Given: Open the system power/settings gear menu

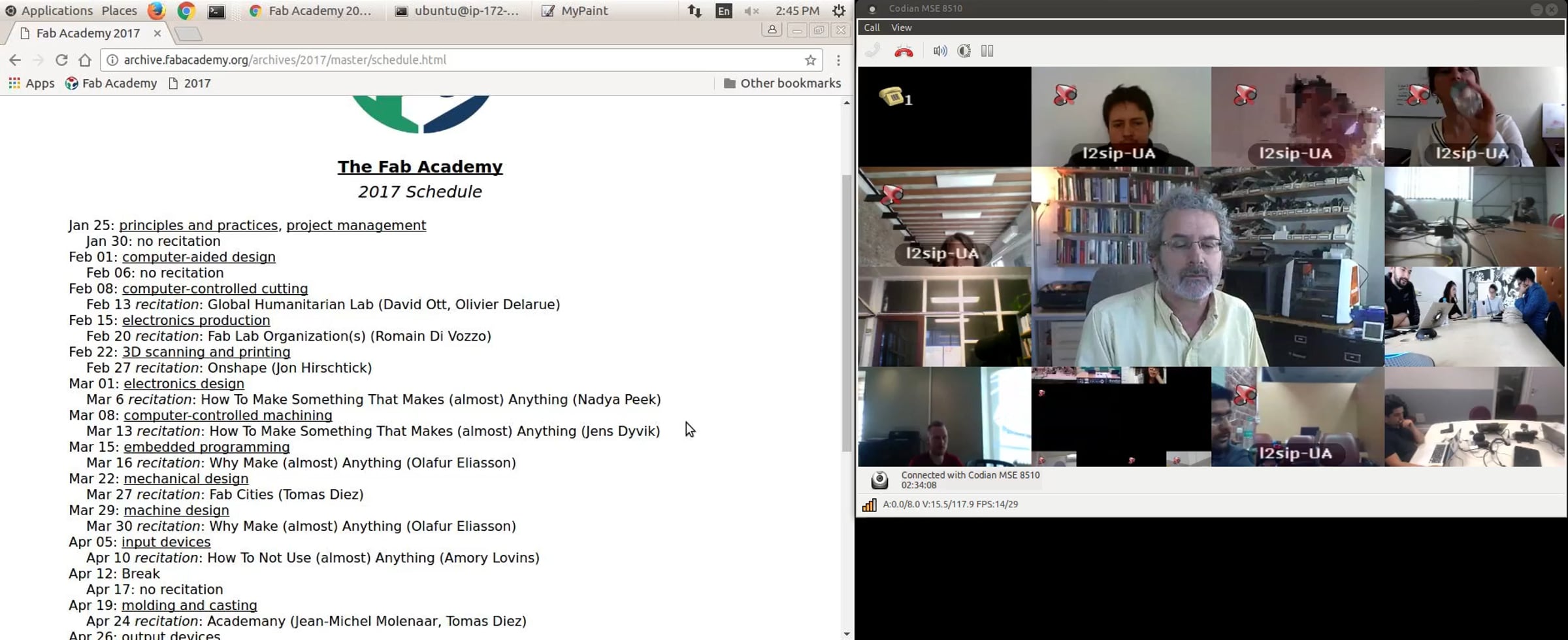Looking at the screenshot, I should pos(839,11).
